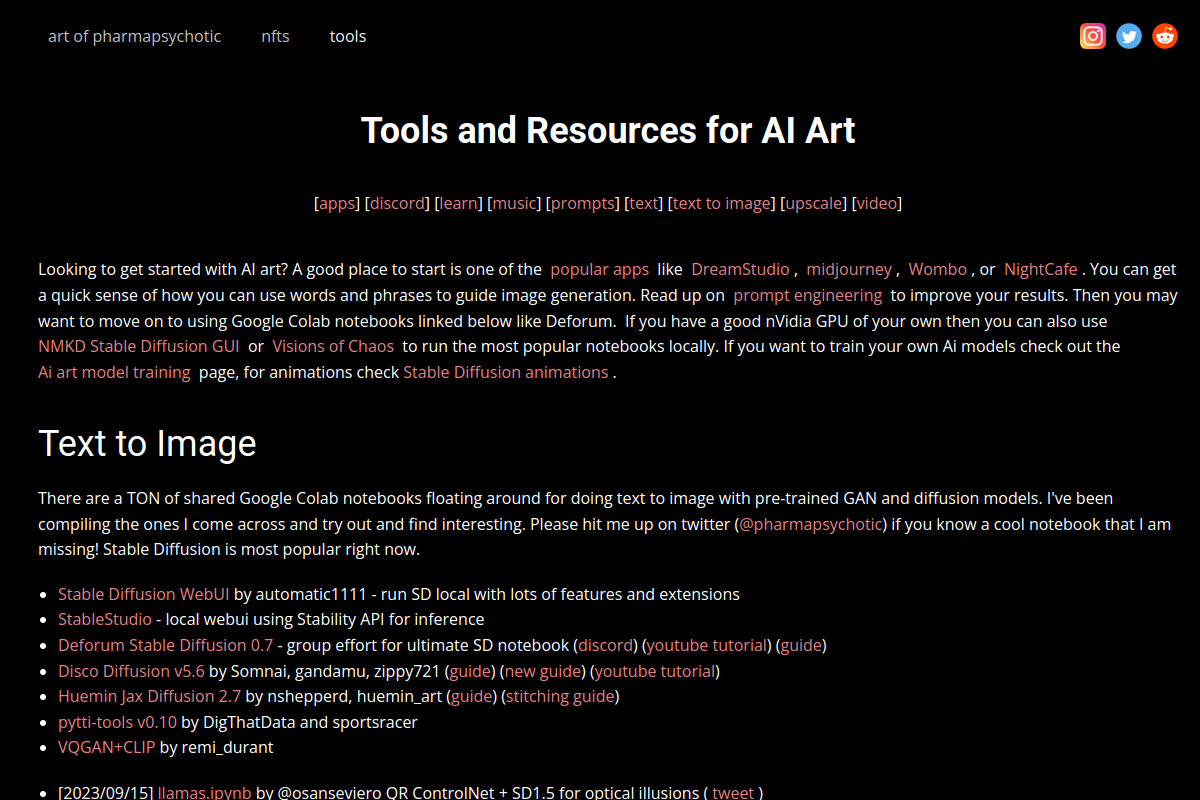Open the llamas.ipynb notebook link
Image resolution: width=1200 pixels, height=800 pixels.
point(205,793)
